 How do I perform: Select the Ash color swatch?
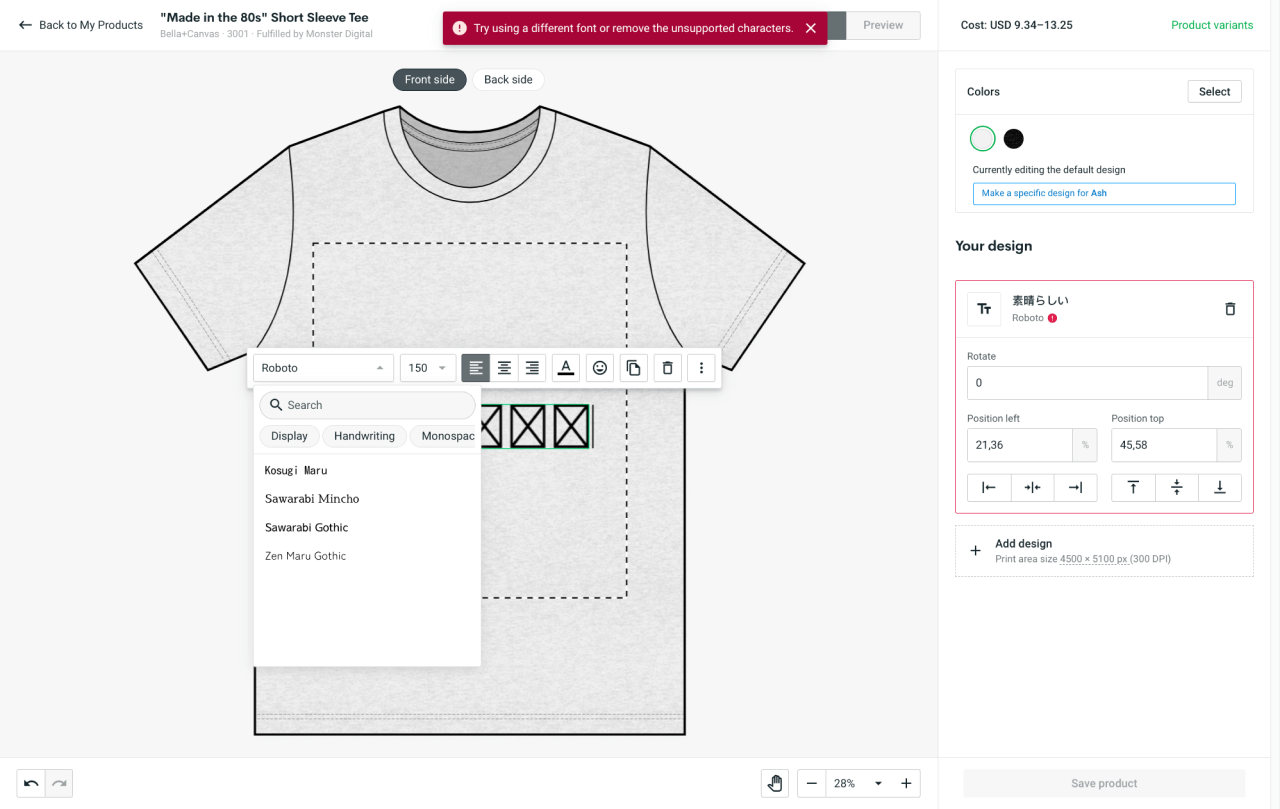point(983,139)
